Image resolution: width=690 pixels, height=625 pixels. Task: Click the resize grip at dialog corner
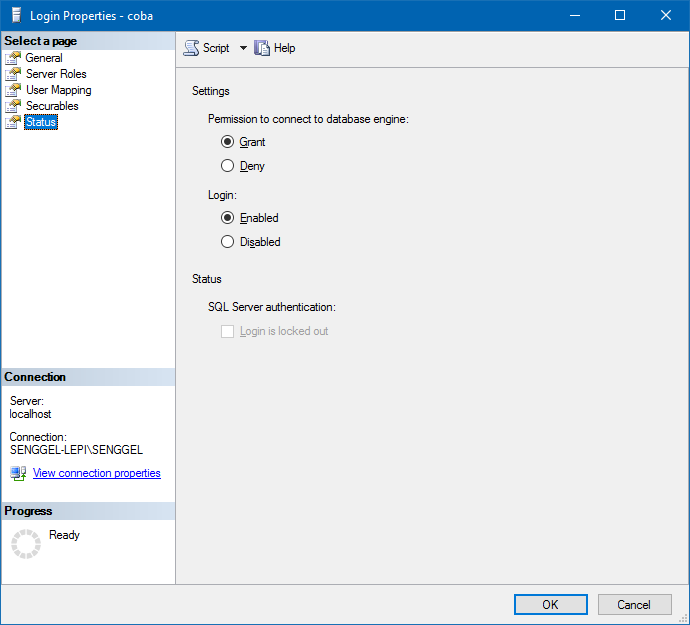[x=683, y=618]
